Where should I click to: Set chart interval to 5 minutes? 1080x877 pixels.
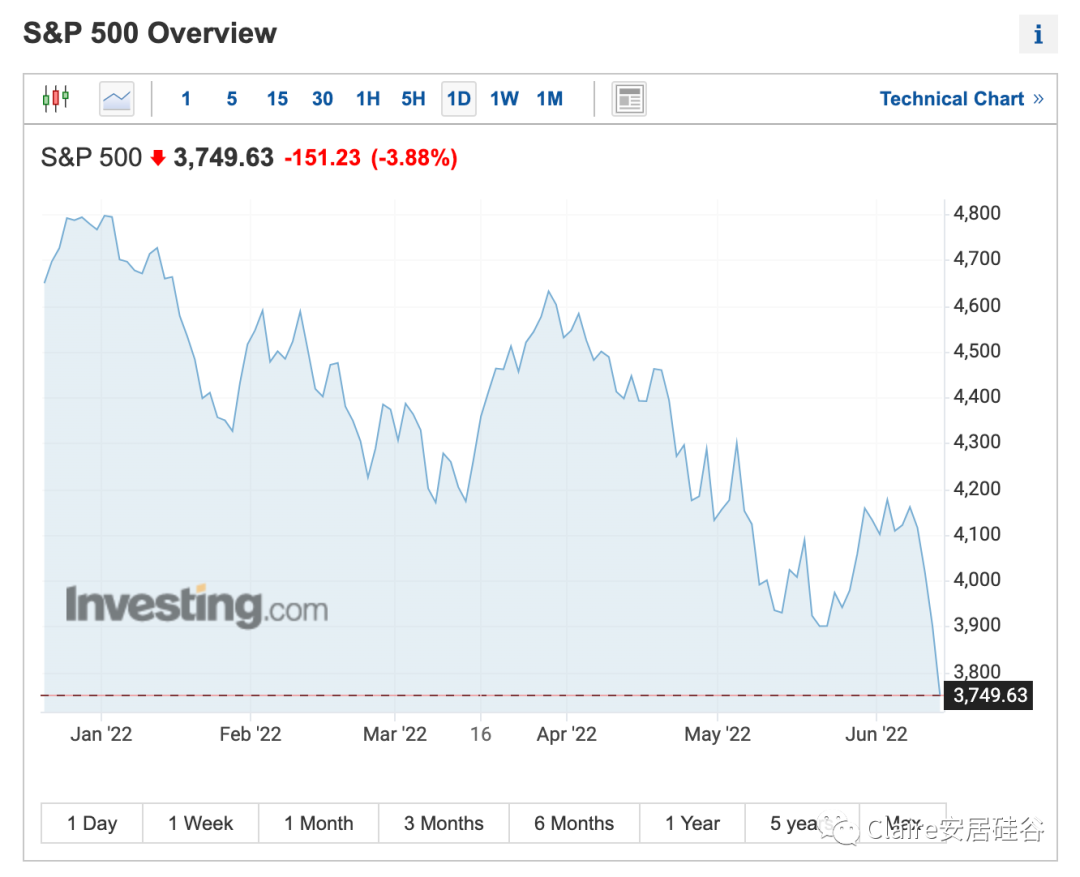232,99
